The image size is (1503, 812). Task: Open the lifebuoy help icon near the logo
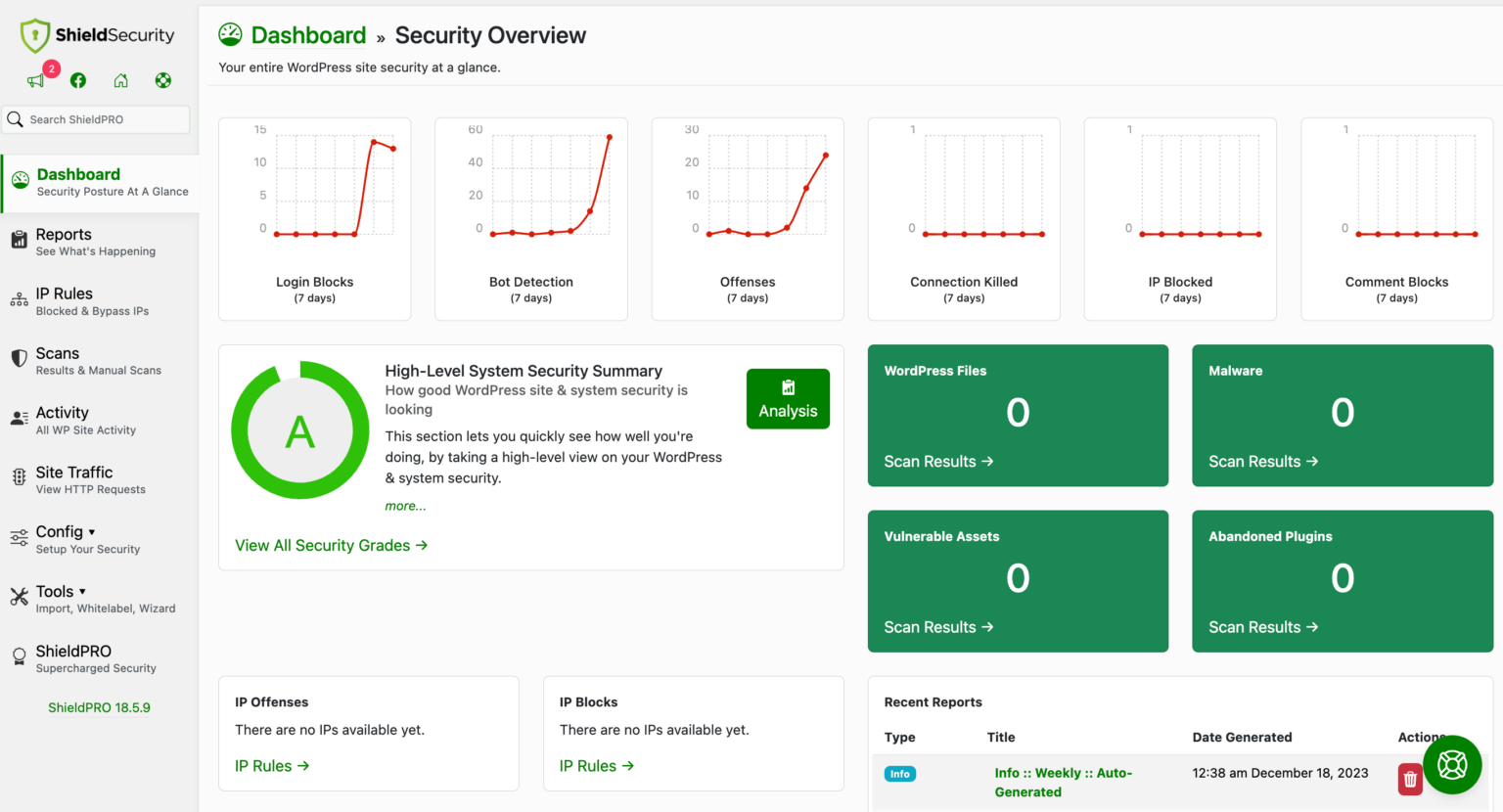[162, 79]
